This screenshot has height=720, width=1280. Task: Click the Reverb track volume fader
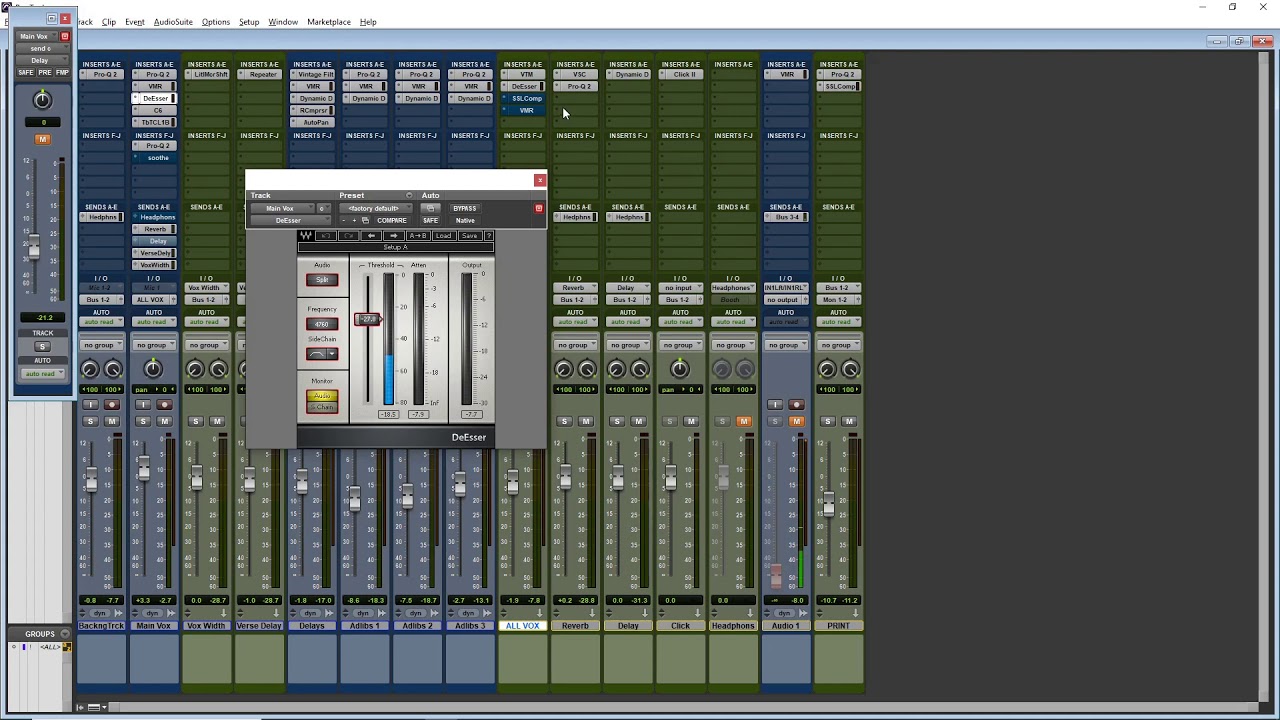tap(566, 477)
